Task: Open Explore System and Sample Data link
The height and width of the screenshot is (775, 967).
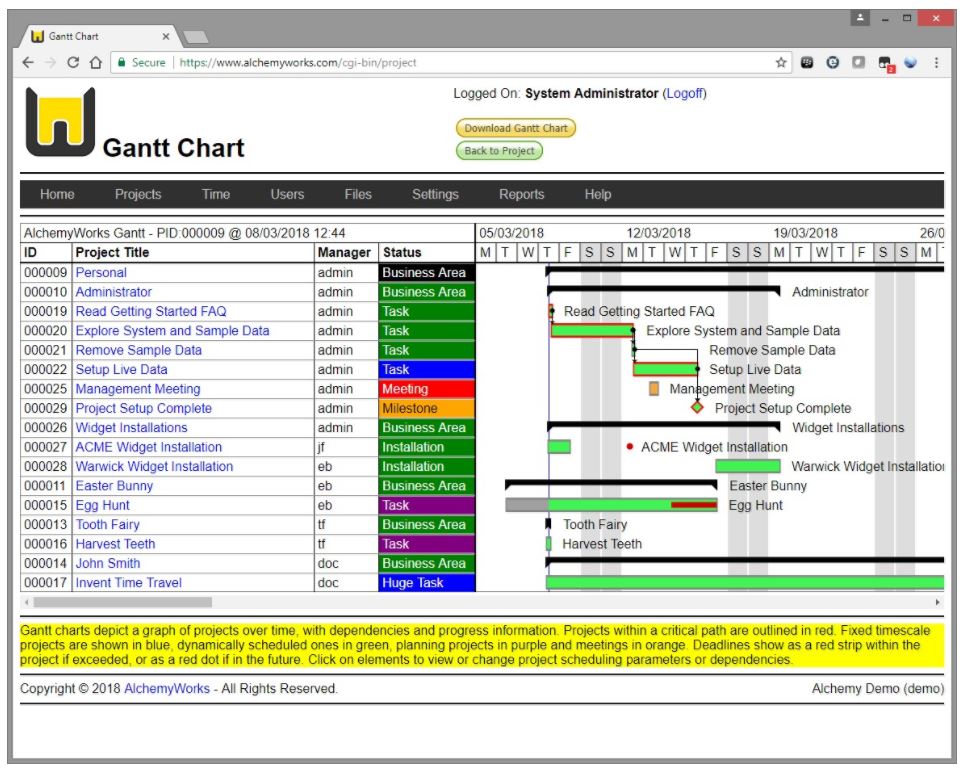Action: [x=173, y=330]
